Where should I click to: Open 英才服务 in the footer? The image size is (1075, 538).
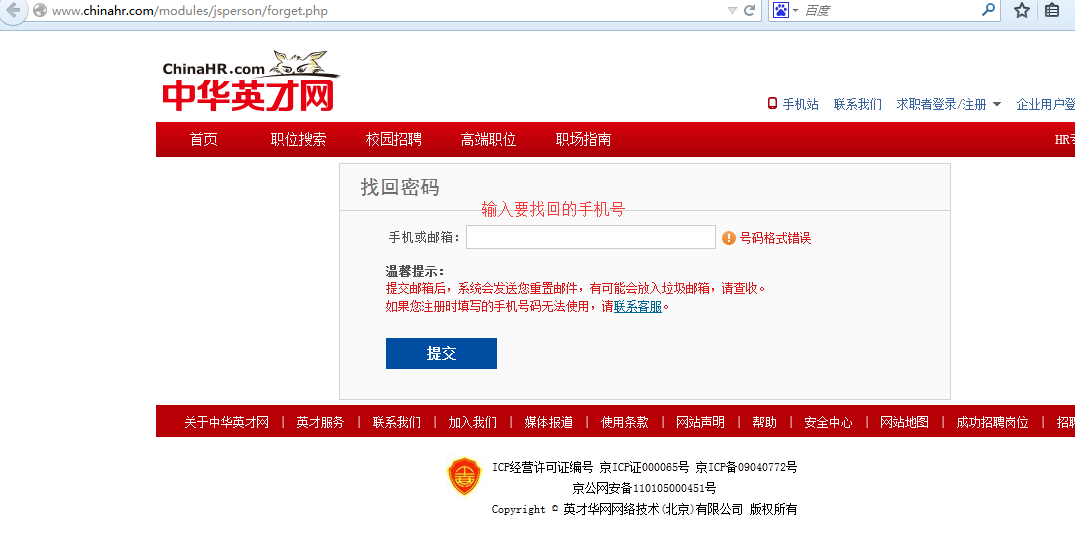tap(320, 422)
